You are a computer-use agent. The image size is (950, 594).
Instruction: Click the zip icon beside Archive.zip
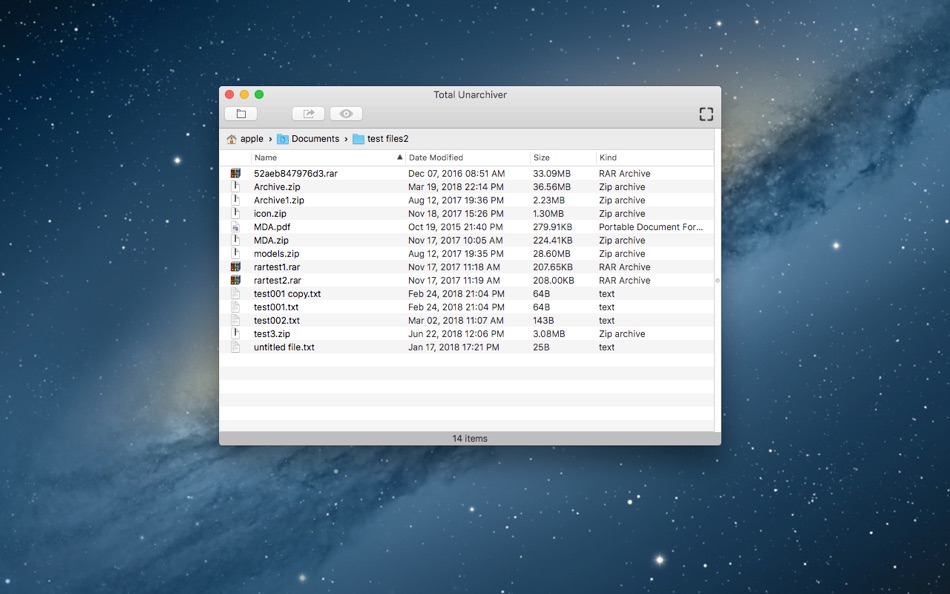point(236,187)
